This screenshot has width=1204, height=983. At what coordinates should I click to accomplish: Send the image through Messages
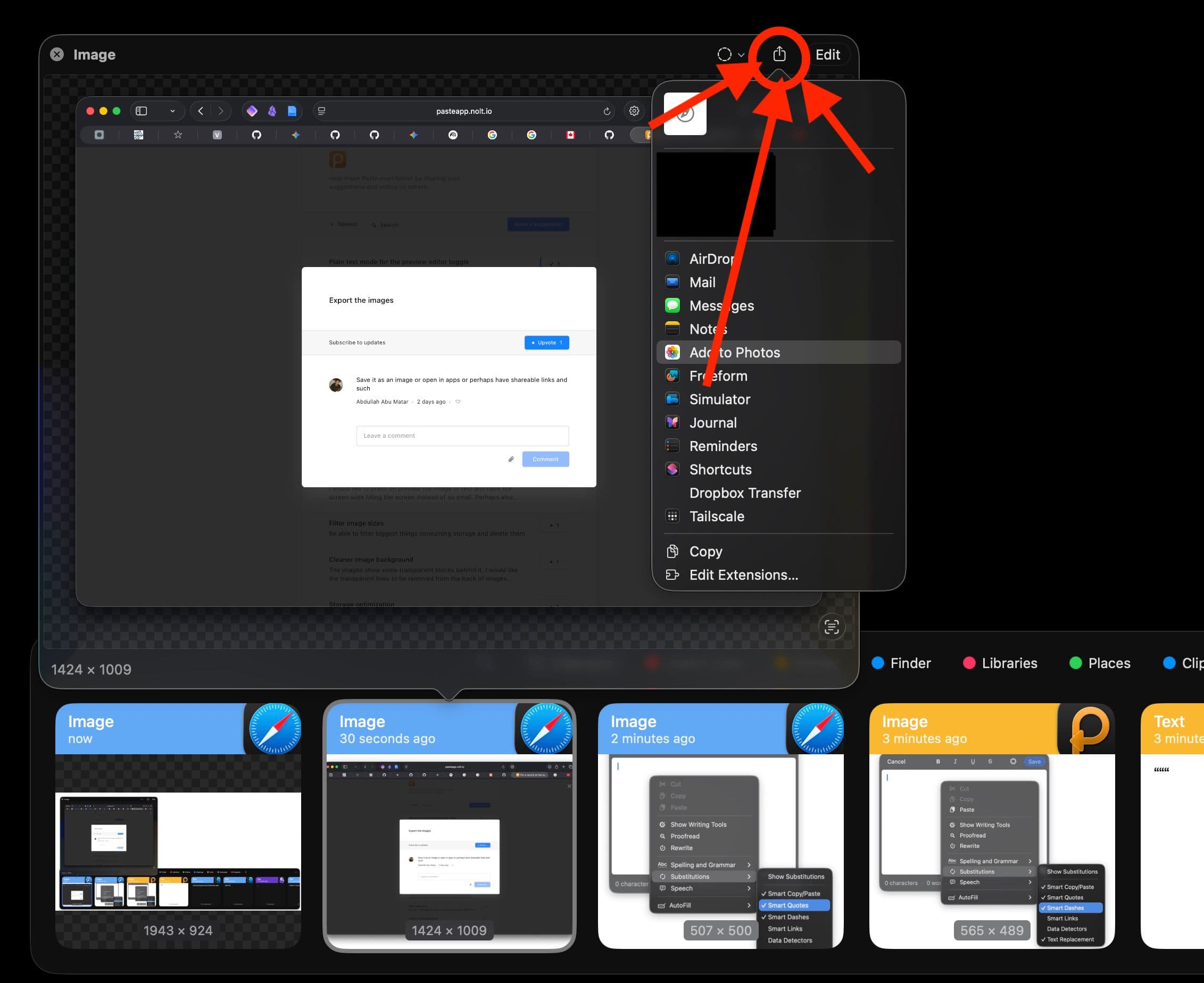pyautogui.click(x=779, y=306)
